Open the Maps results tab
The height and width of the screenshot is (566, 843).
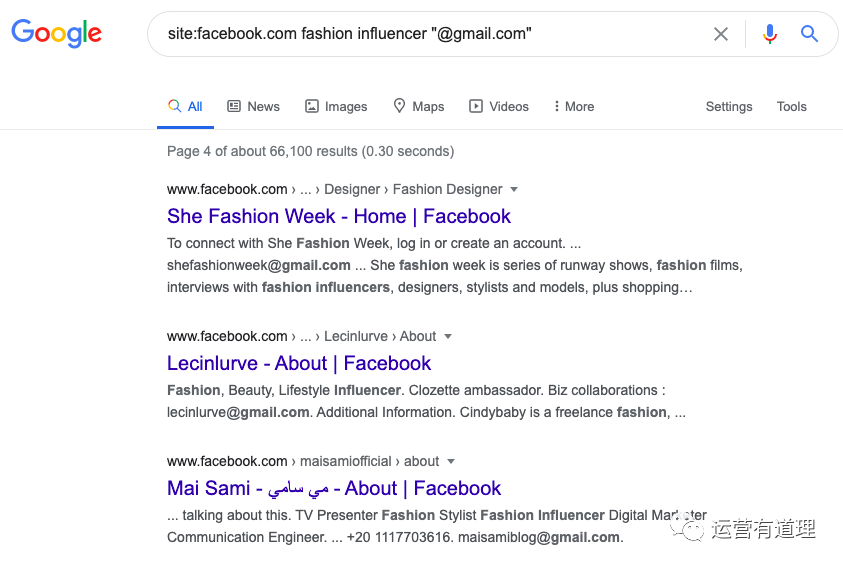418,106
